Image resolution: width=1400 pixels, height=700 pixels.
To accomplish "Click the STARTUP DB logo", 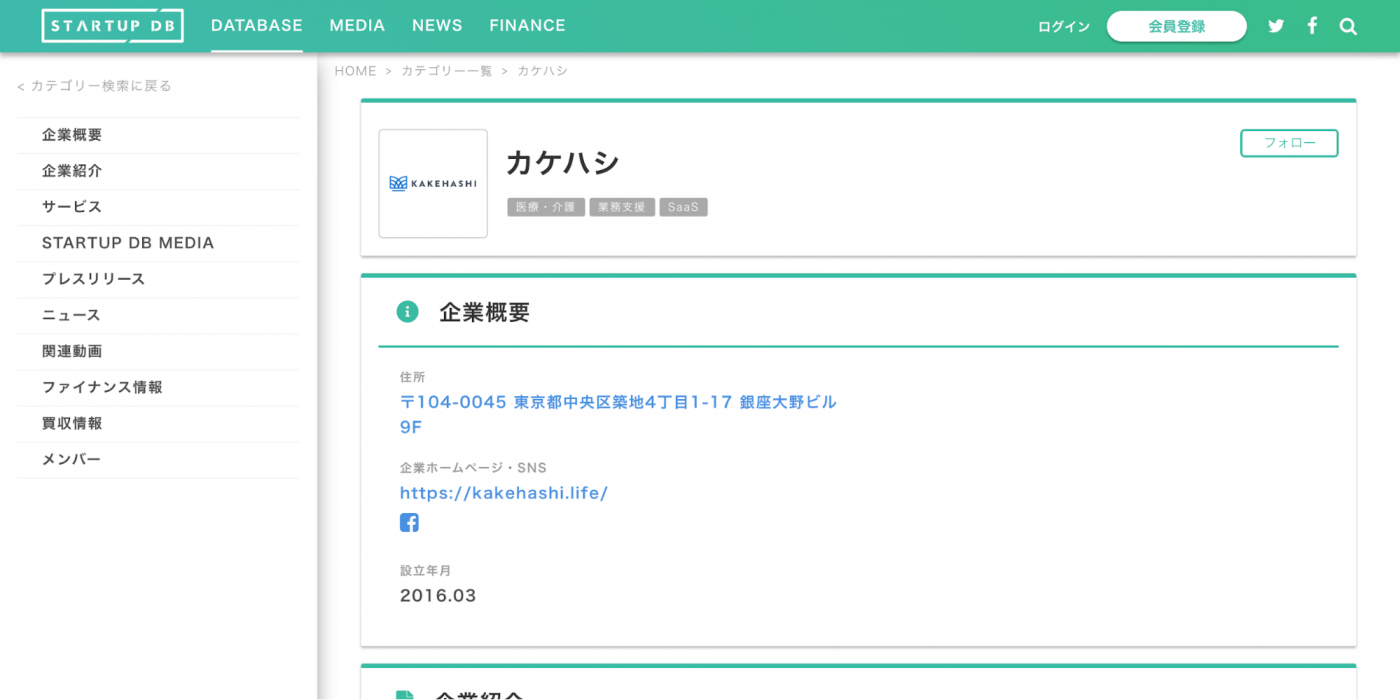I will [112, 26].
